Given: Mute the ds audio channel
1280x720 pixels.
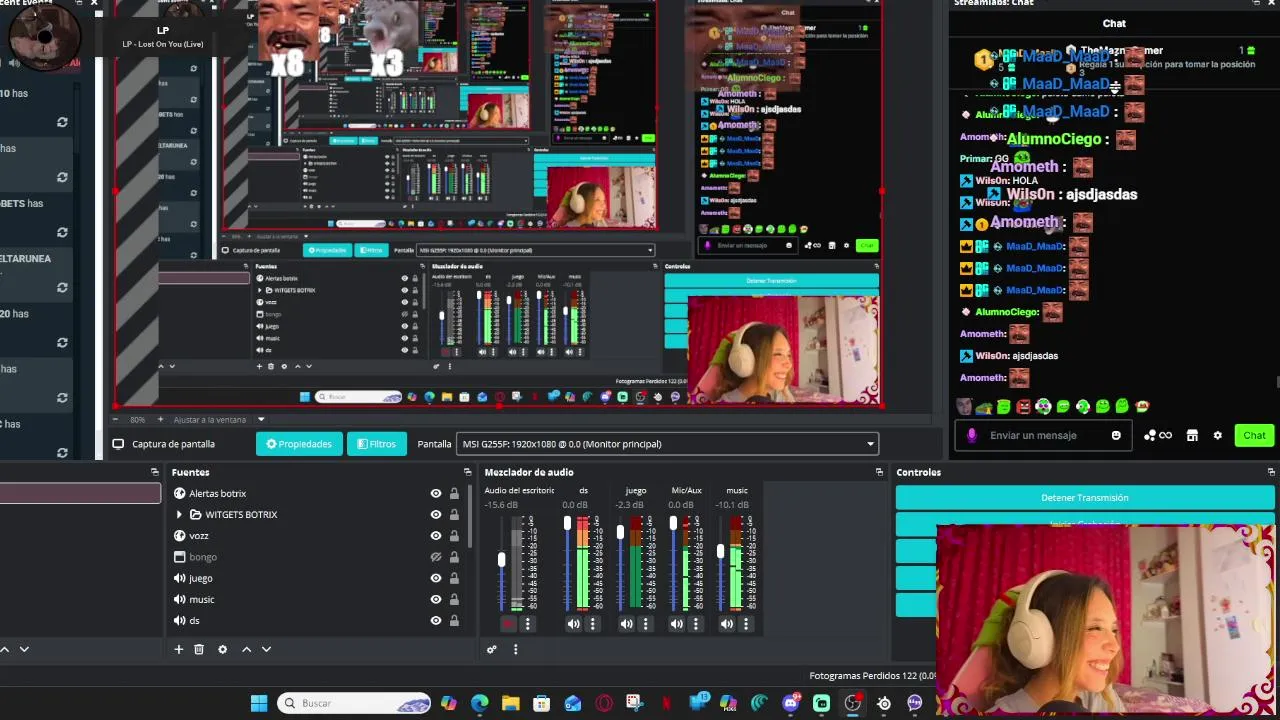Looking at the screenshot, I should (x=573, y=624).
